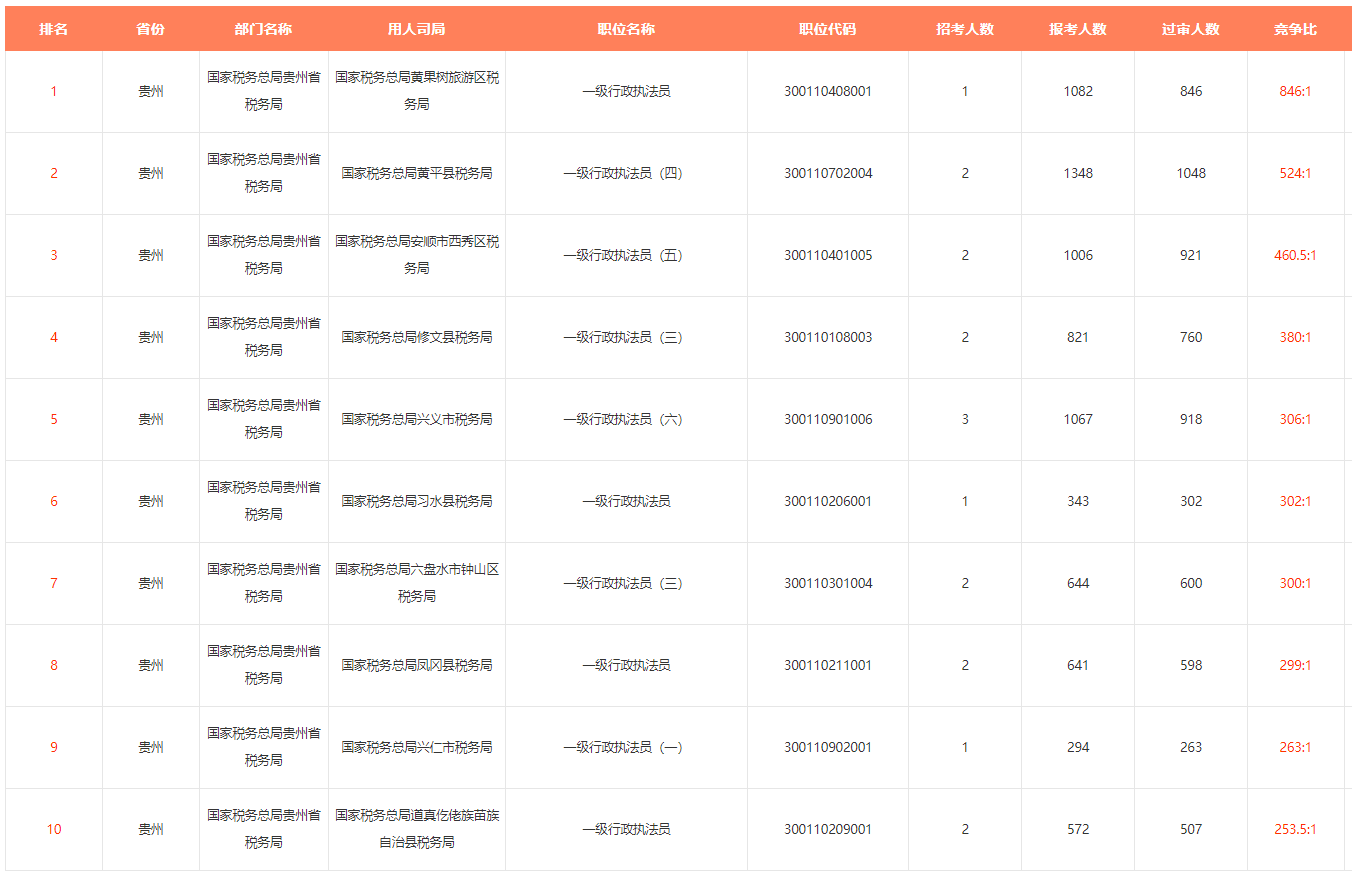
Task: Select the 报考人数 column header
Action: (x=1078, y=29)
